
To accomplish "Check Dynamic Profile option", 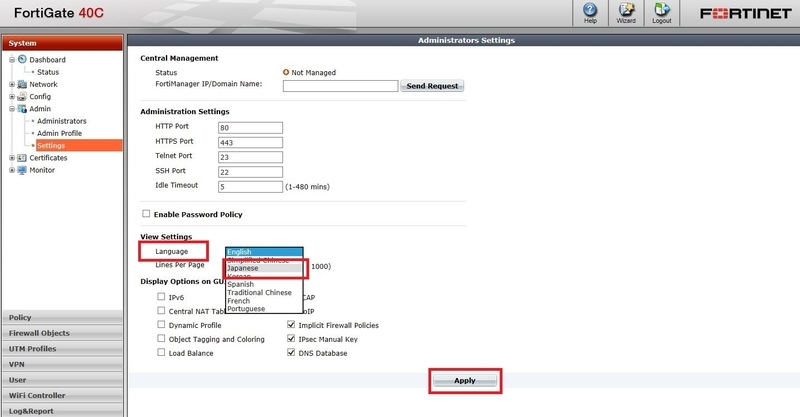I will click(x=161, y=324).
